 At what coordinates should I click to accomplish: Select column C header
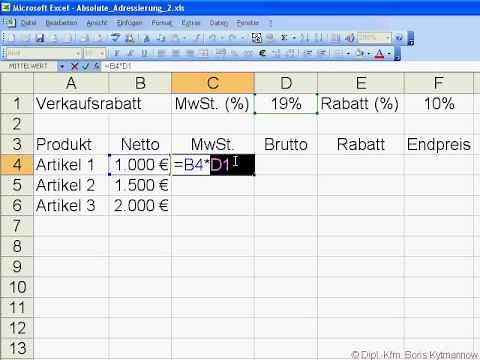coord(213,83)
